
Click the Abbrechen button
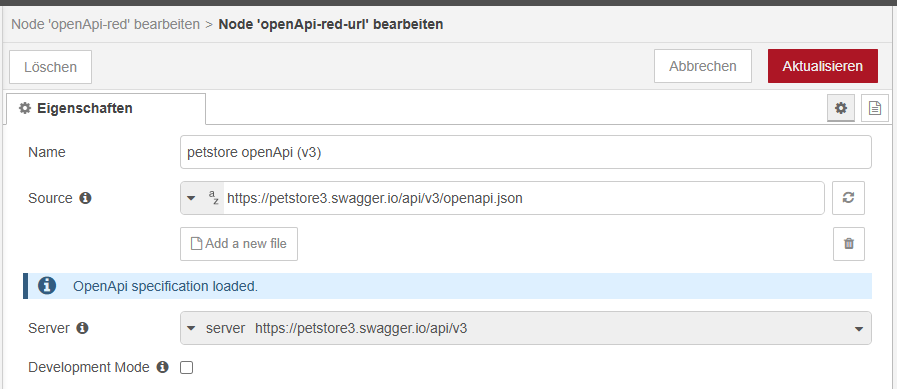click(703, 66)
